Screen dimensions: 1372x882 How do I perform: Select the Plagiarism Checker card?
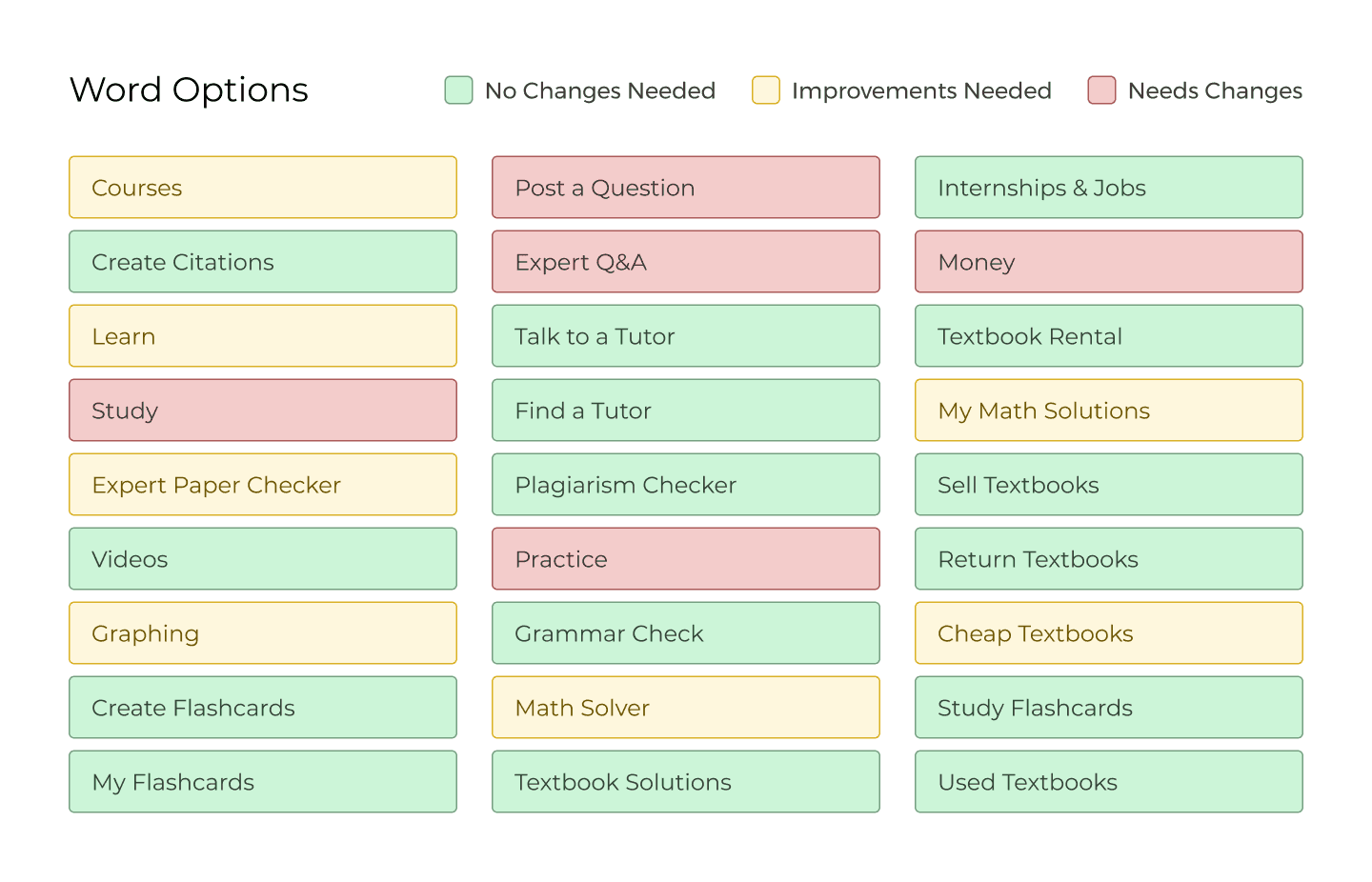[x=686, y=485]
